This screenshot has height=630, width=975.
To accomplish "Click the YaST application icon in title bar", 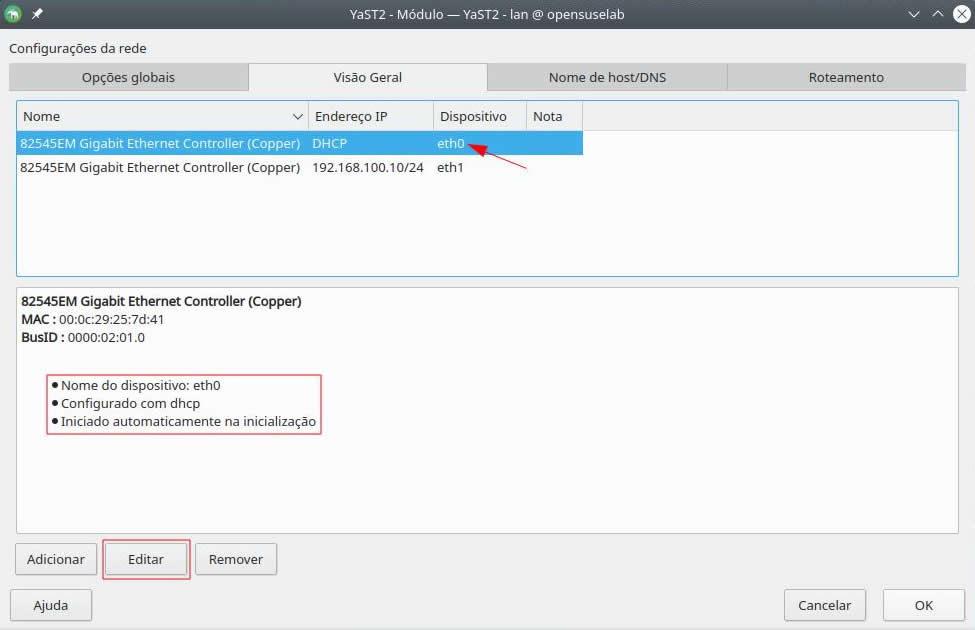I will pyautogui.click(x=13, y=14).
